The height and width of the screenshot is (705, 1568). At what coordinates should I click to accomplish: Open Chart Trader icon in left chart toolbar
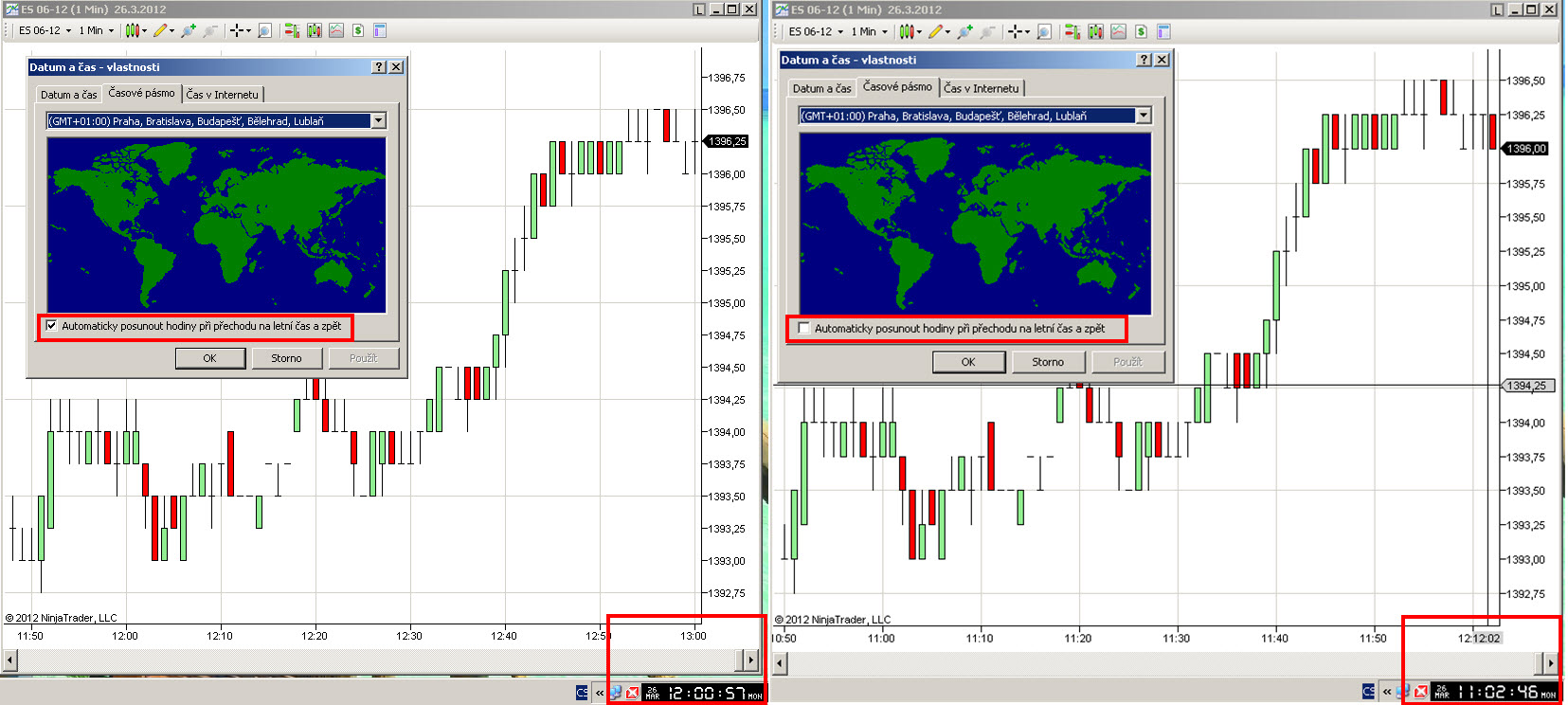pos(292,30)
